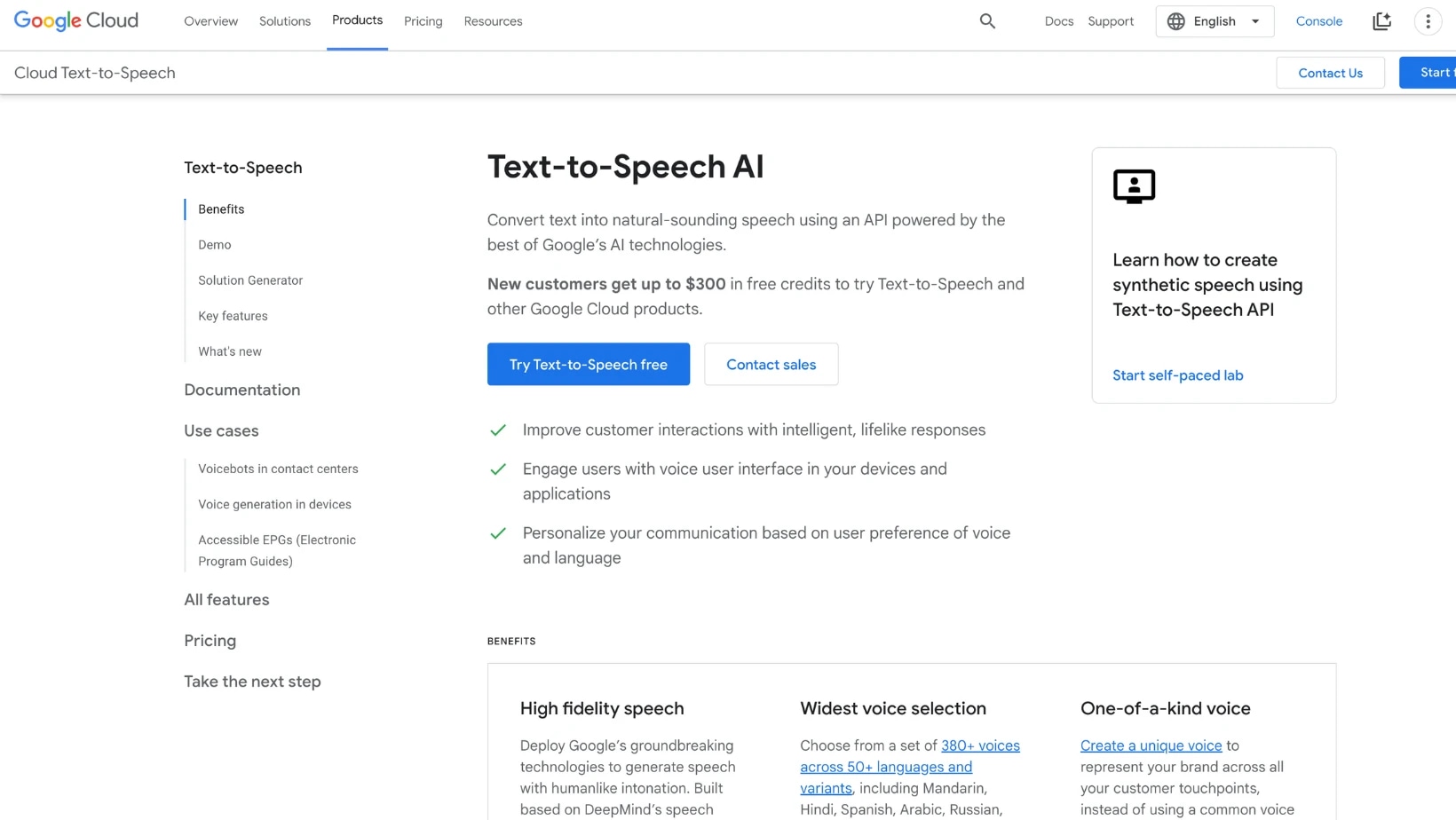The height and width of the screenshot is (820, 1456).
Task: Click the Cloud Text-to-Speech page title
Action: (95, 73)
